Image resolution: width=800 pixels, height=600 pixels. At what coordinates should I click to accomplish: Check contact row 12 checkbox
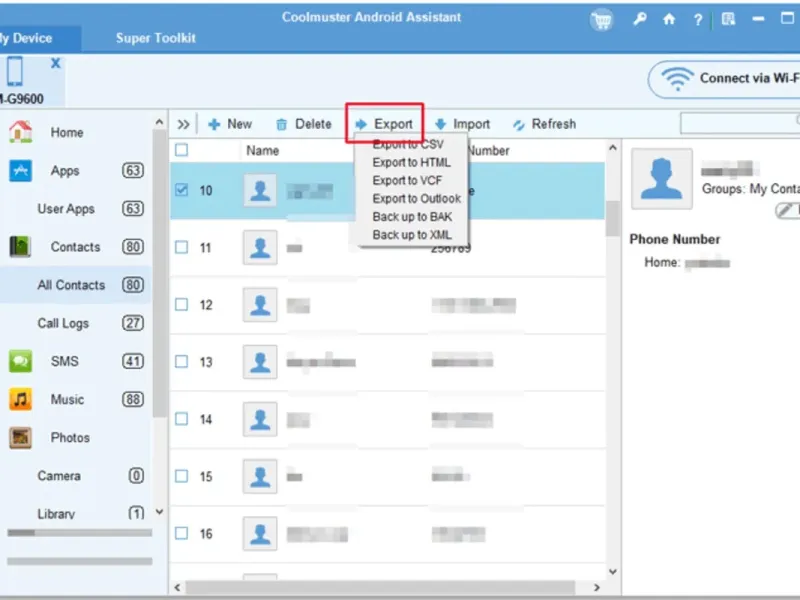[181, 305]
